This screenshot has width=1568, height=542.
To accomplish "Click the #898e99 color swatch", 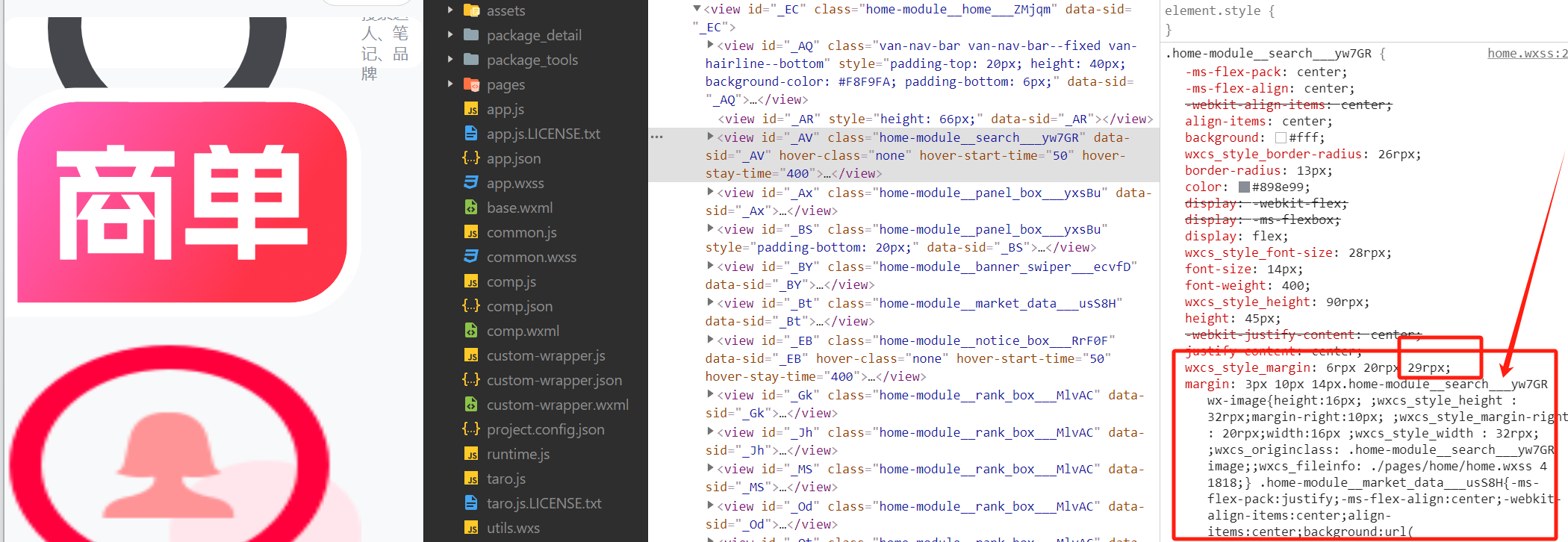I will [1244, 187].
